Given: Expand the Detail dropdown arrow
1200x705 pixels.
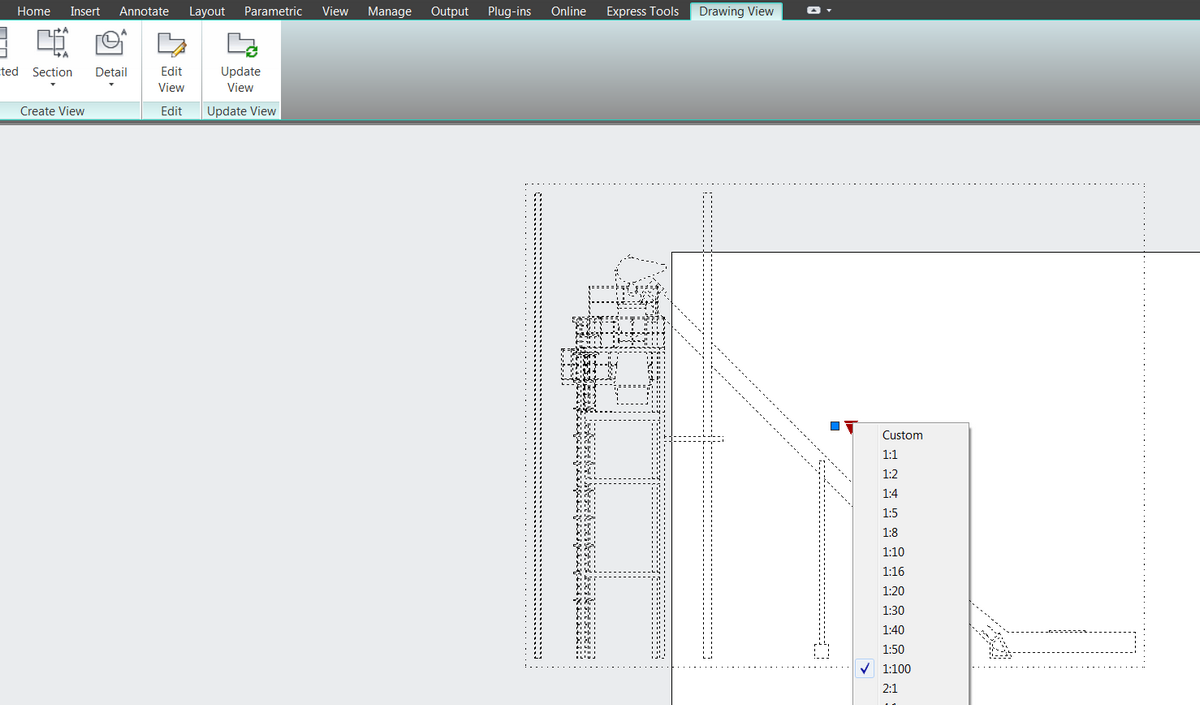Looking at the screenshot, I should tap(111, 86).
